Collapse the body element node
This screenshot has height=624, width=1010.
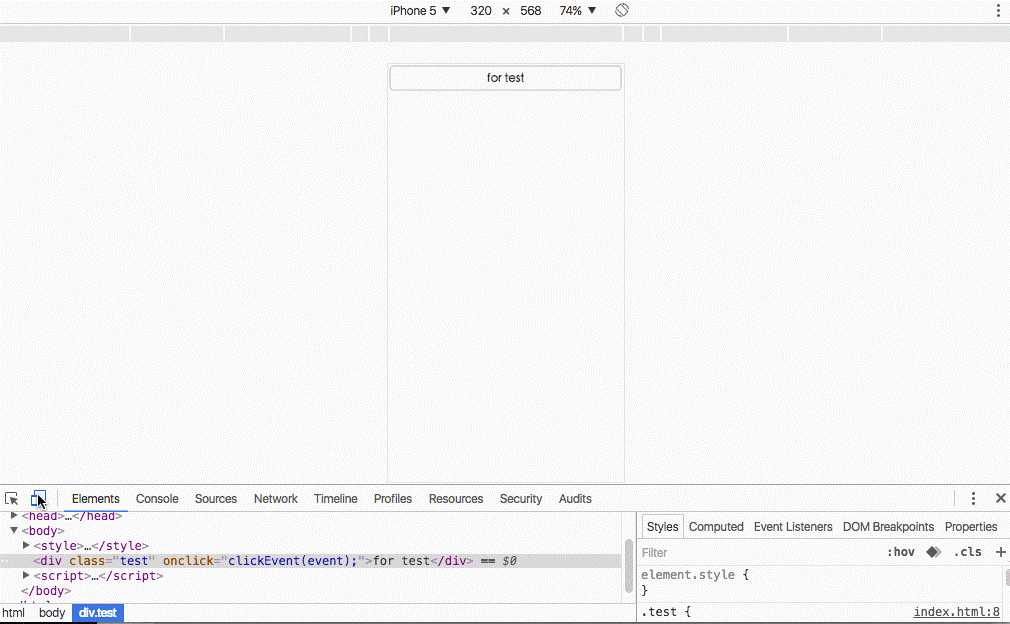14,531
